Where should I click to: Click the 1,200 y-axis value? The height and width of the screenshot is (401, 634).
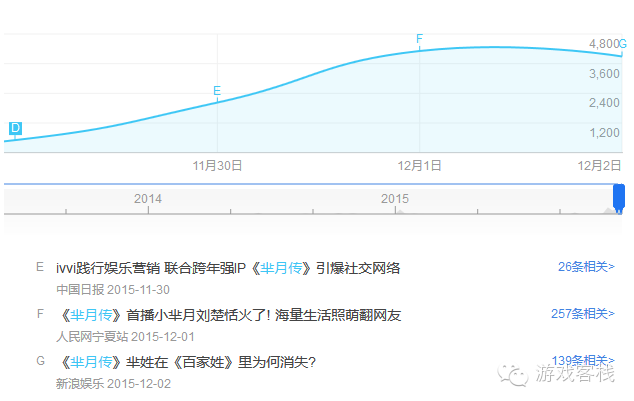pyautogui.click(x=604, y=133)
